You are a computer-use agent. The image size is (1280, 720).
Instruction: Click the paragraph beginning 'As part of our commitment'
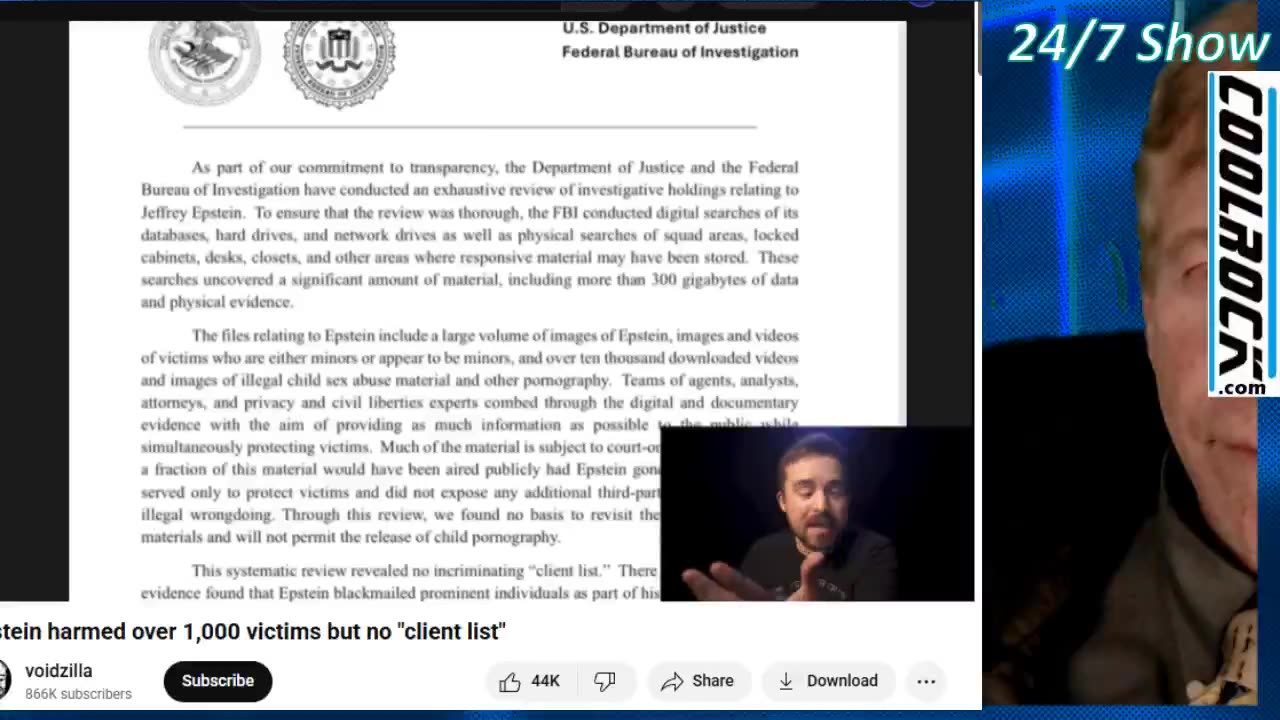(469, 234)
